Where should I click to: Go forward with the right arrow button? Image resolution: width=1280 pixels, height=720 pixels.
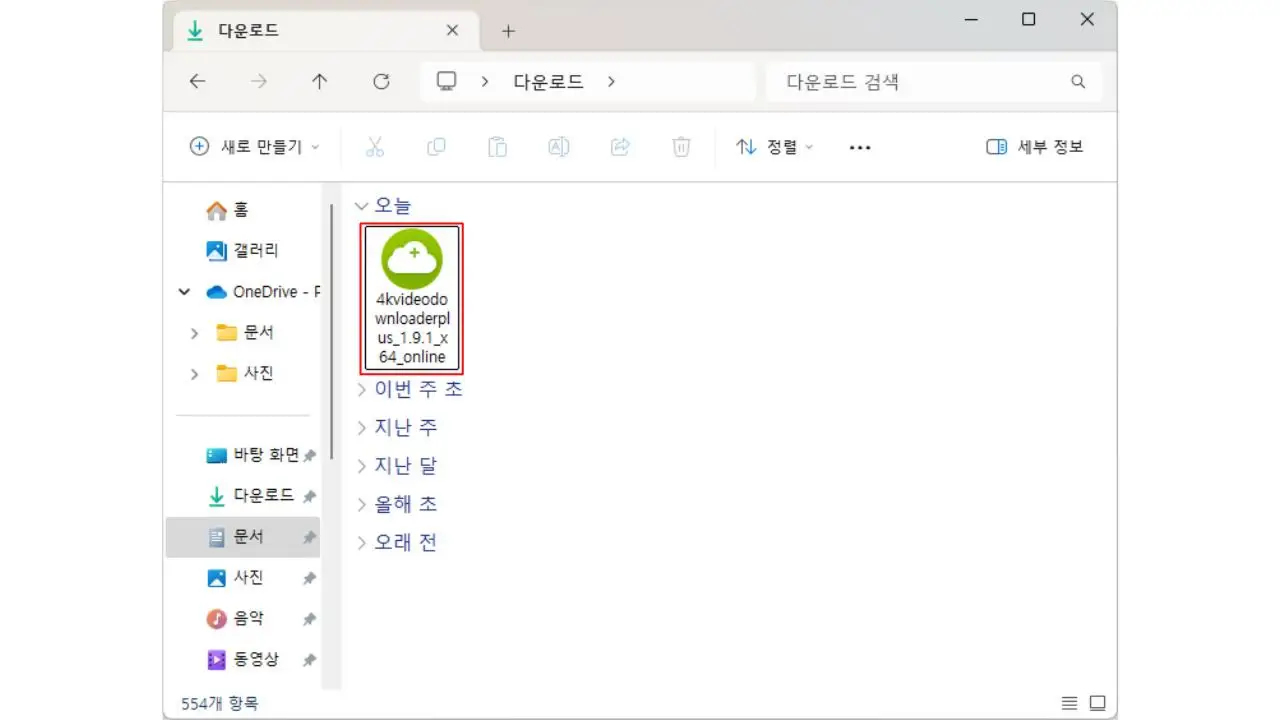259,82
